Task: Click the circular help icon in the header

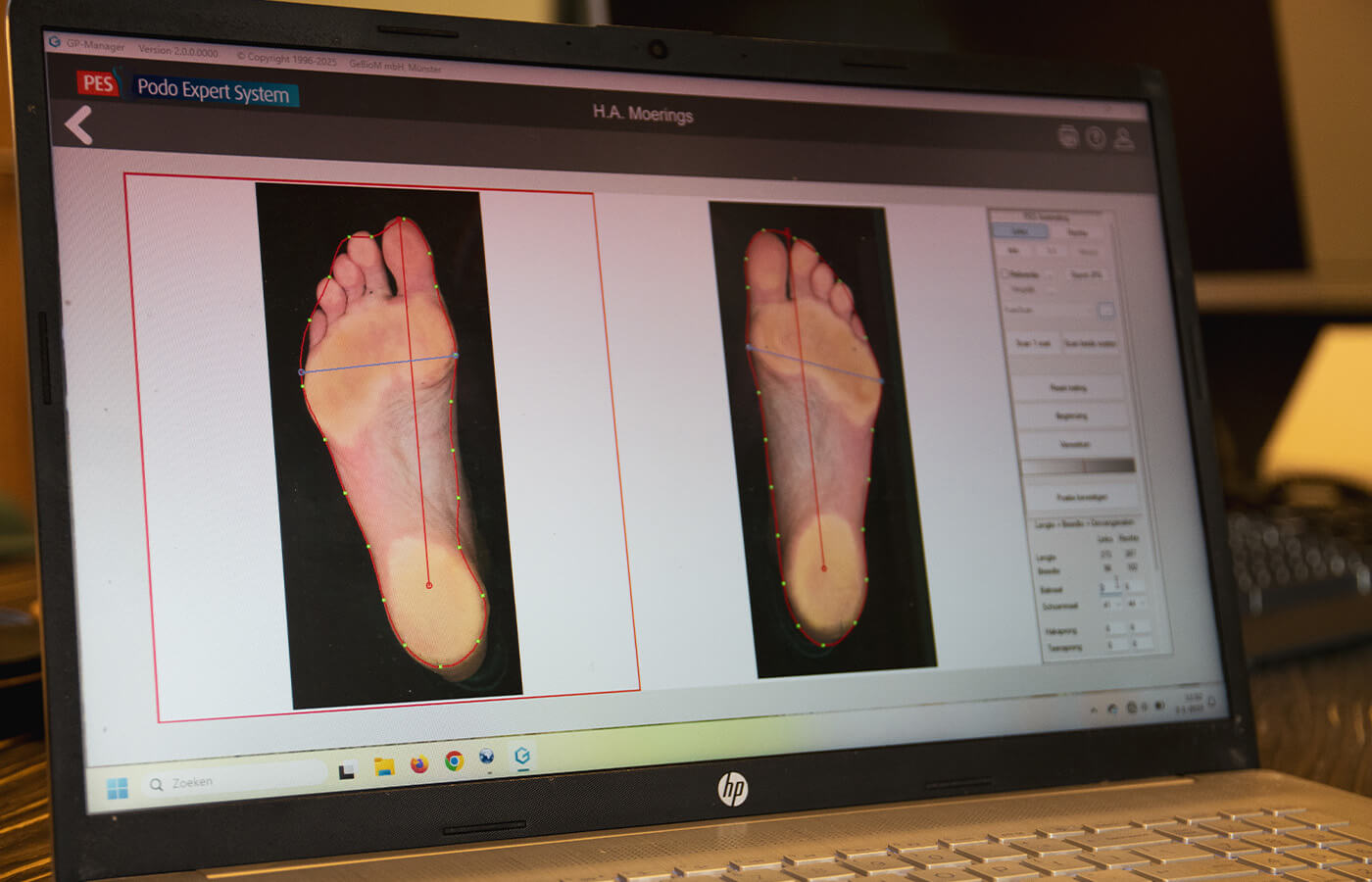Action: [1096, 138]
